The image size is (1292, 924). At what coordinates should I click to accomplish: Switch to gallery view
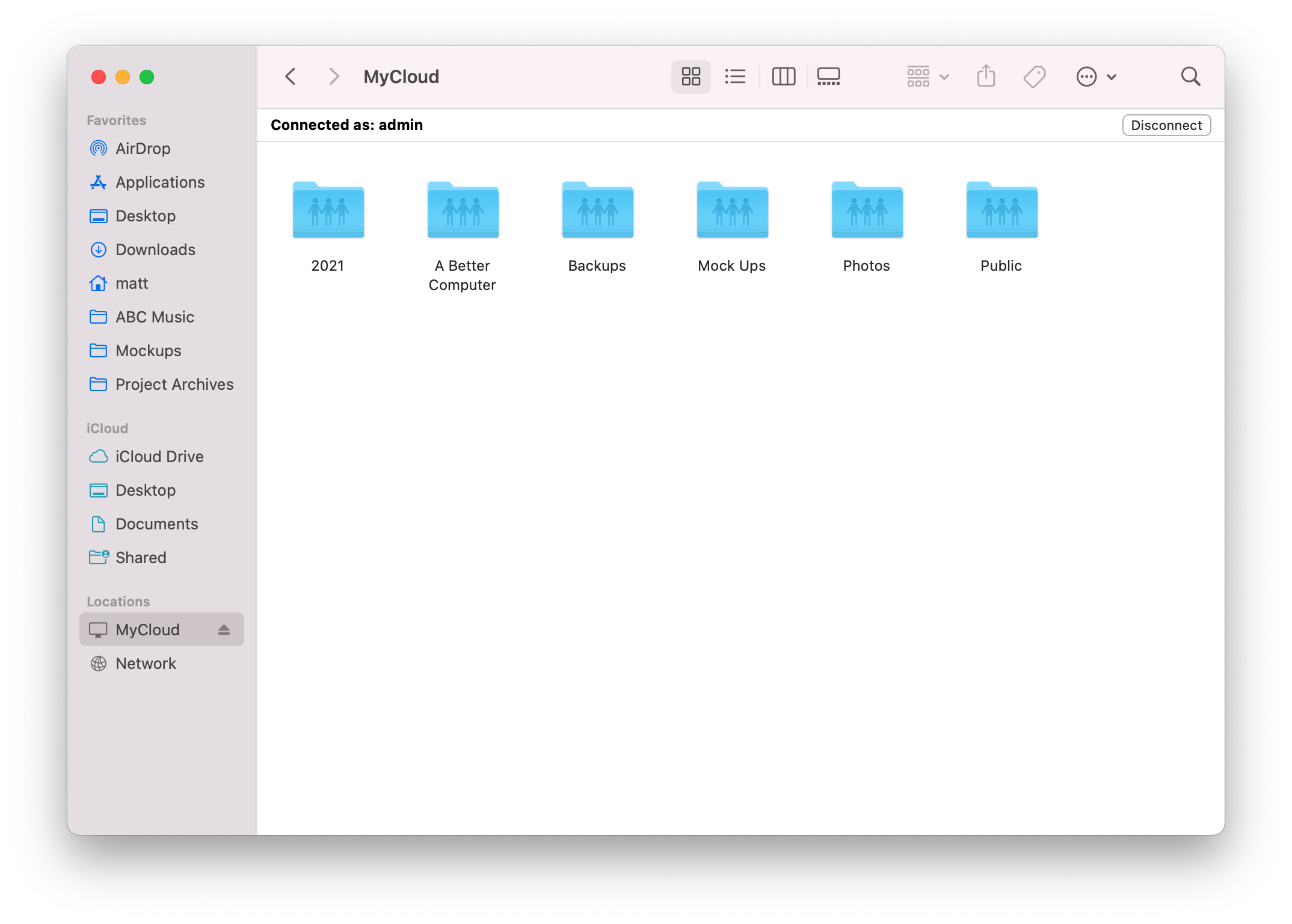point(828,76)
